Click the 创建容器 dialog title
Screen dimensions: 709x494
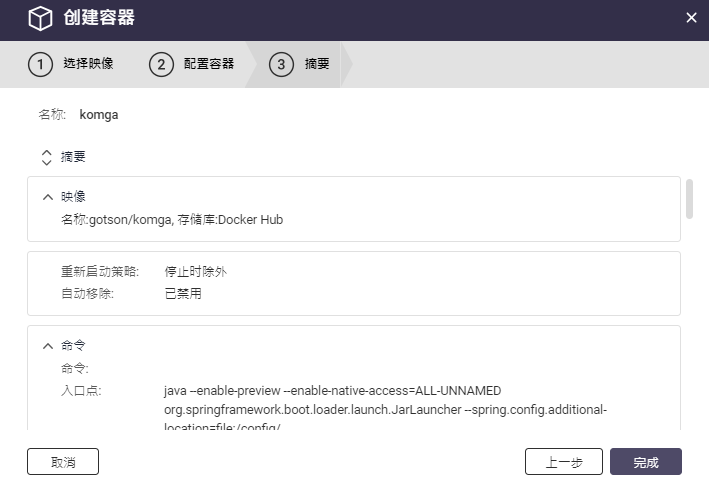[99, 18]
